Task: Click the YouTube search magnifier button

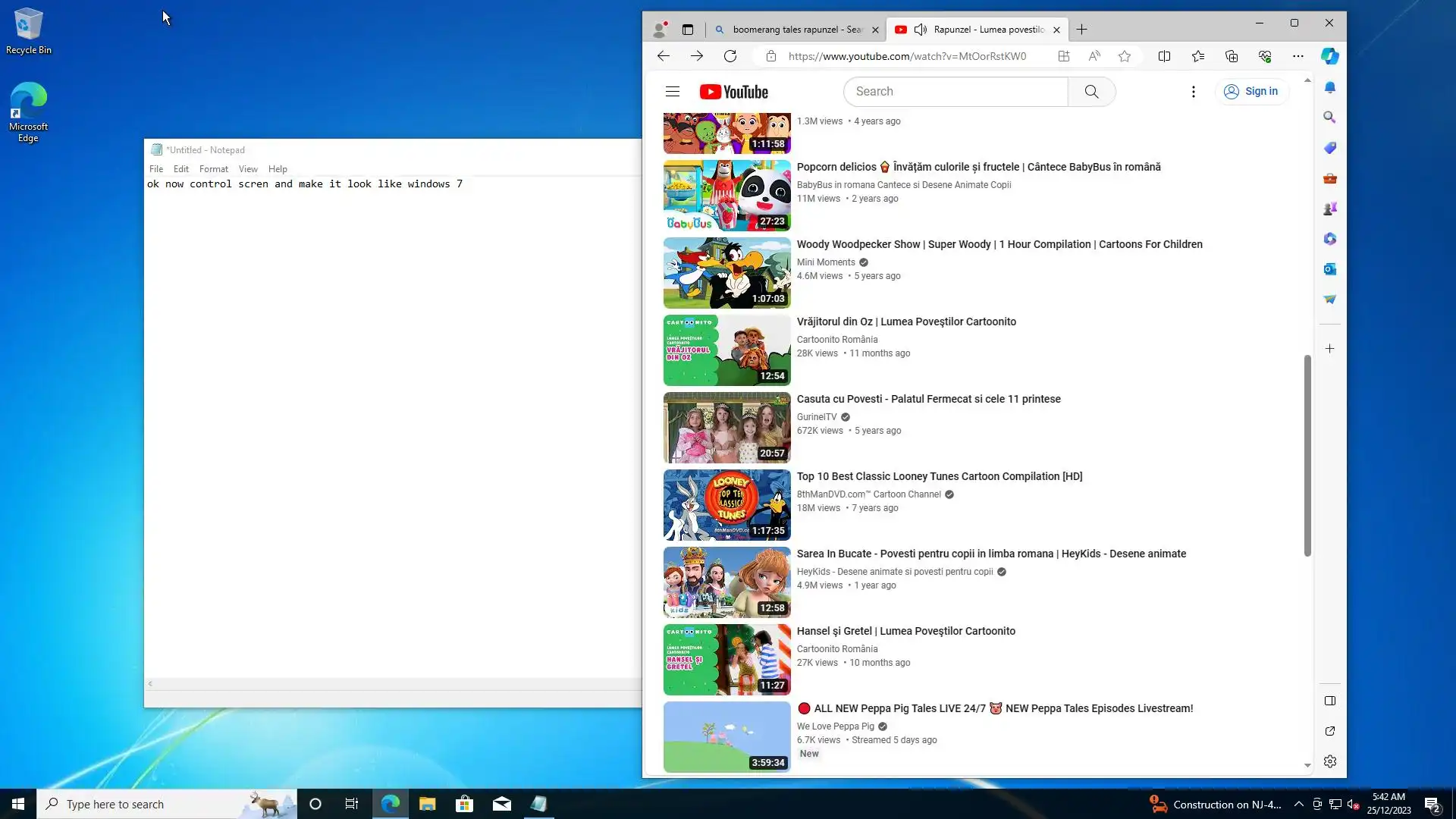Action: coord(1091,92)
